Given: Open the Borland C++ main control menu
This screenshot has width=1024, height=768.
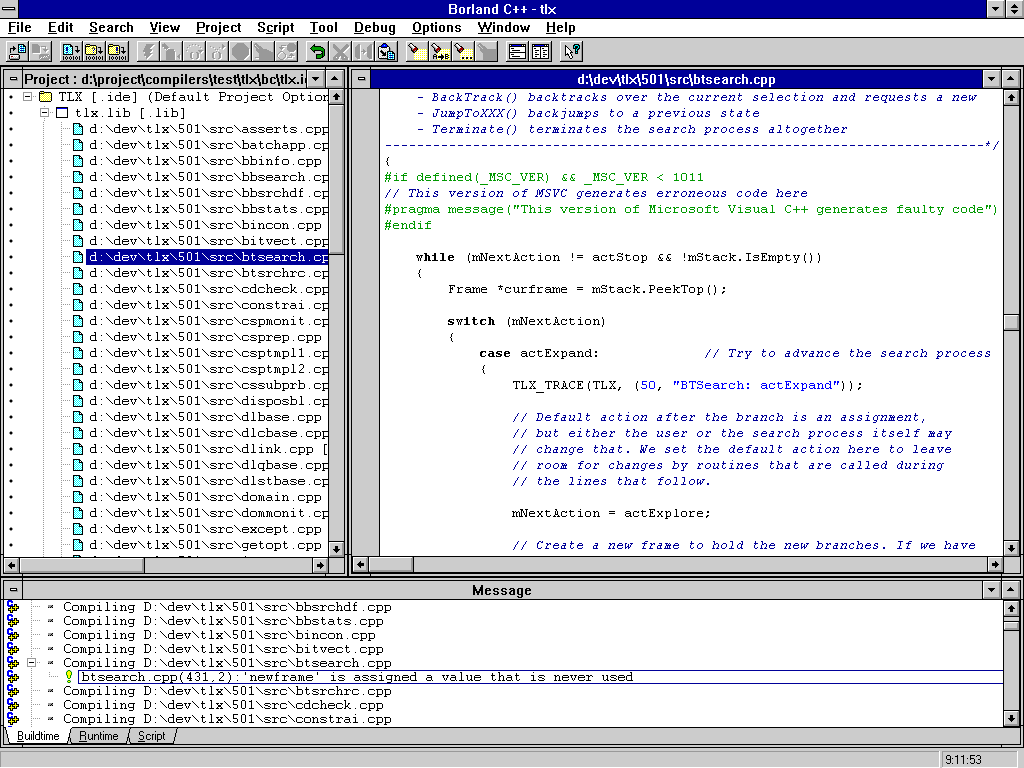Looking at the screenshot, I should (8, 9).
